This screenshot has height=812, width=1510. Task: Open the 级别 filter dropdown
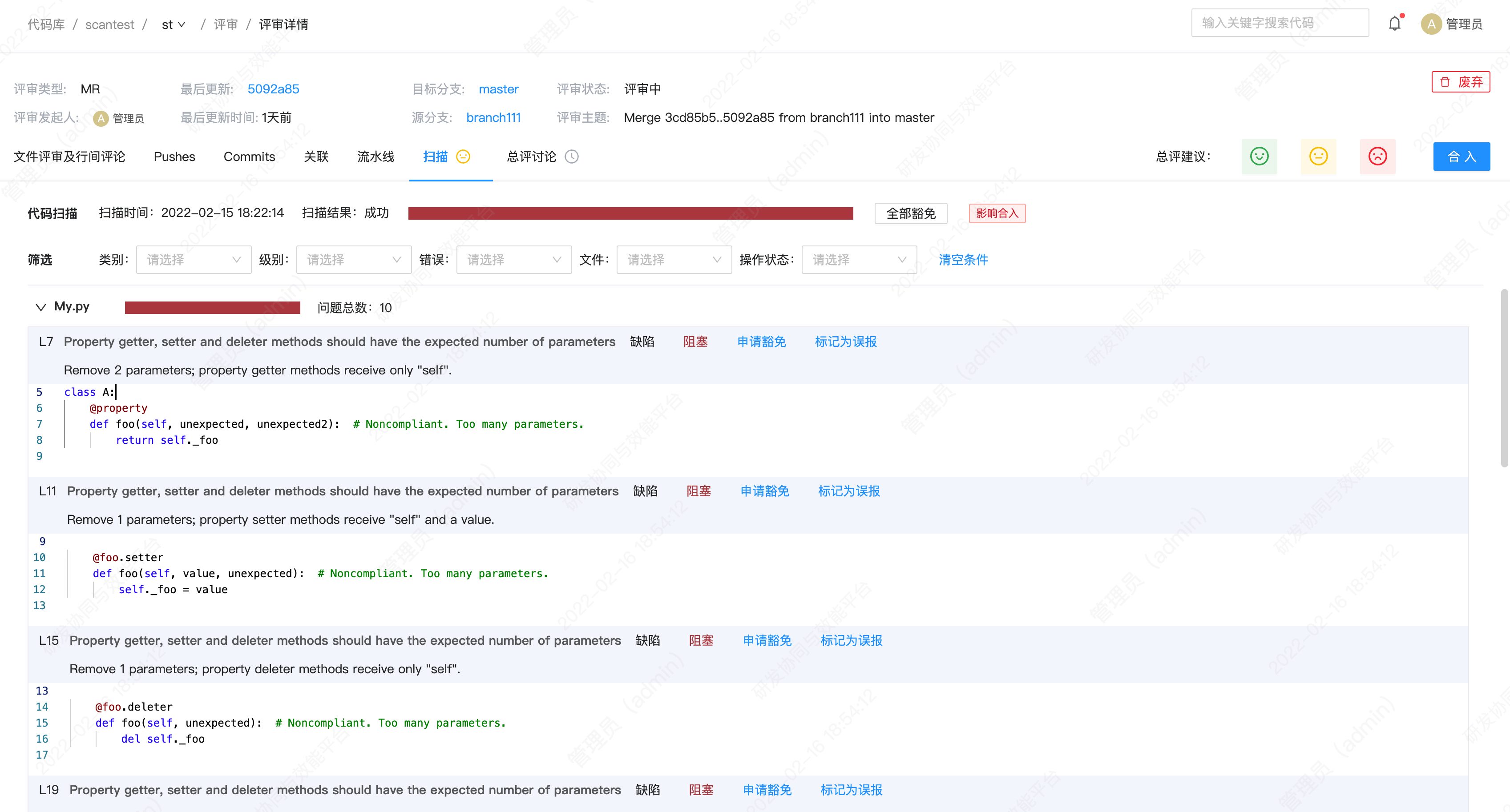[x=353, y=260]
